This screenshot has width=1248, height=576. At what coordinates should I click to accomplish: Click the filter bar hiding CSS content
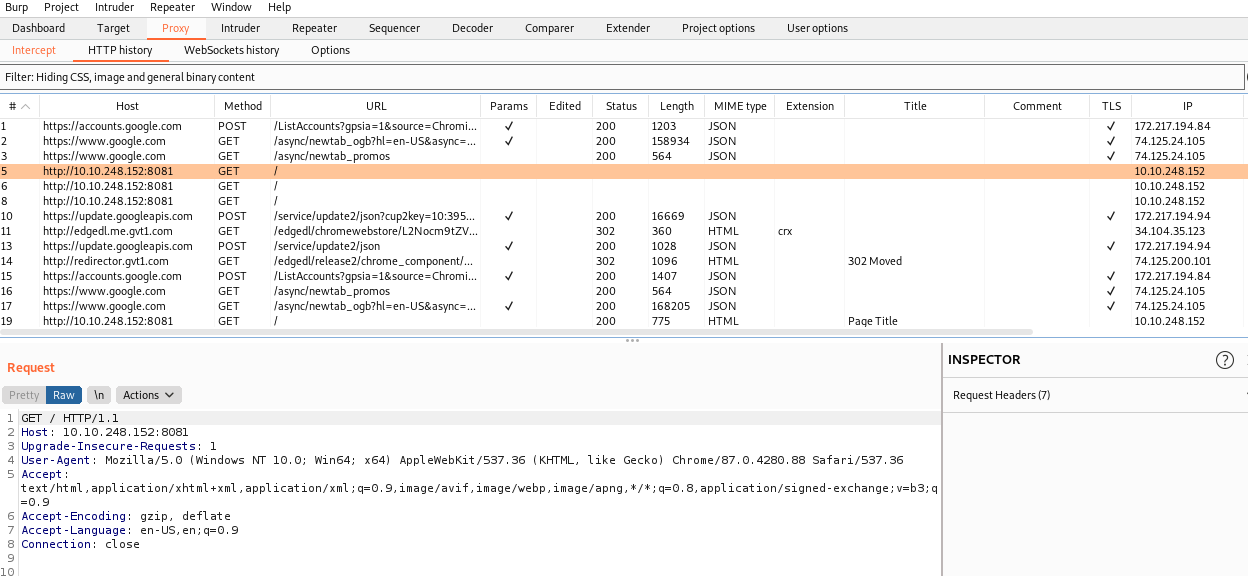pyautogui.click(x=622, y=77)
